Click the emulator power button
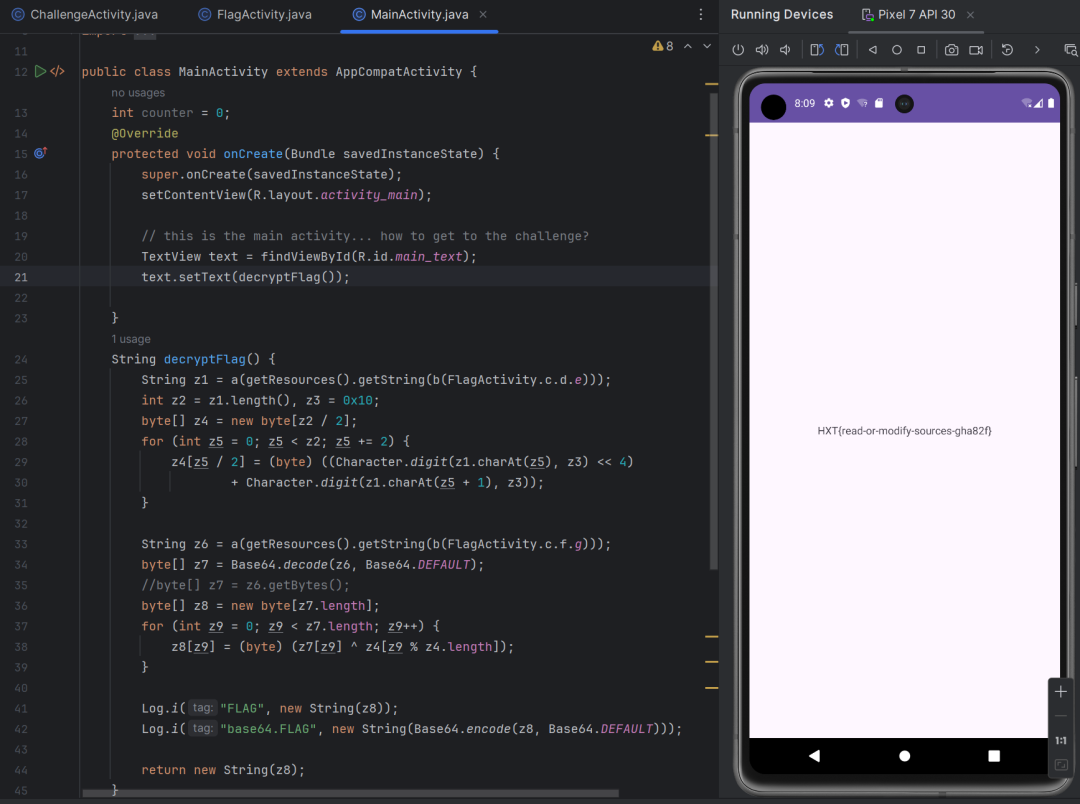 click(738, 50)
